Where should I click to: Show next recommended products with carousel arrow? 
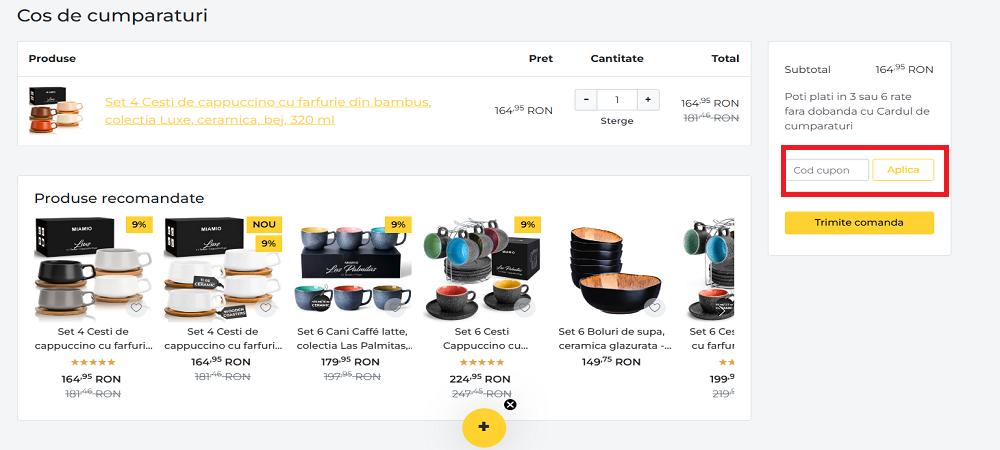[722, 309]
